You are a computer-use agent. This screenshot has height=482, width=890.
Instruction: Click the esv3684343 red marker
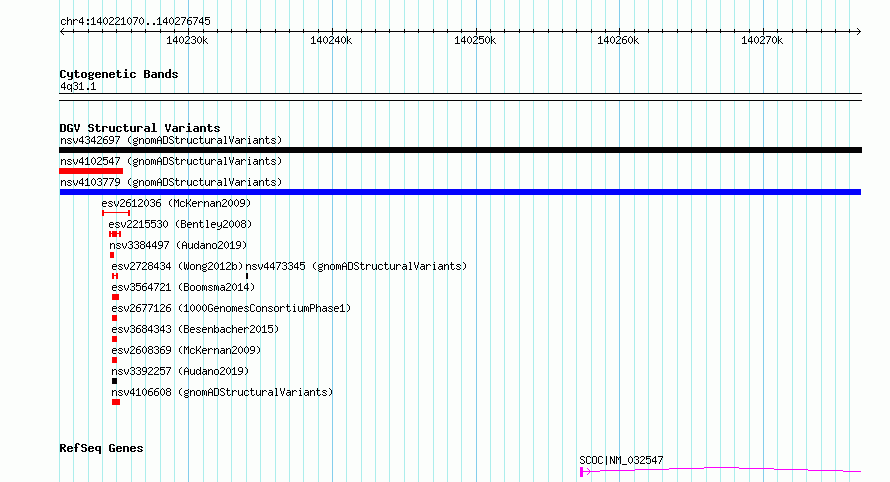(114, 339)
